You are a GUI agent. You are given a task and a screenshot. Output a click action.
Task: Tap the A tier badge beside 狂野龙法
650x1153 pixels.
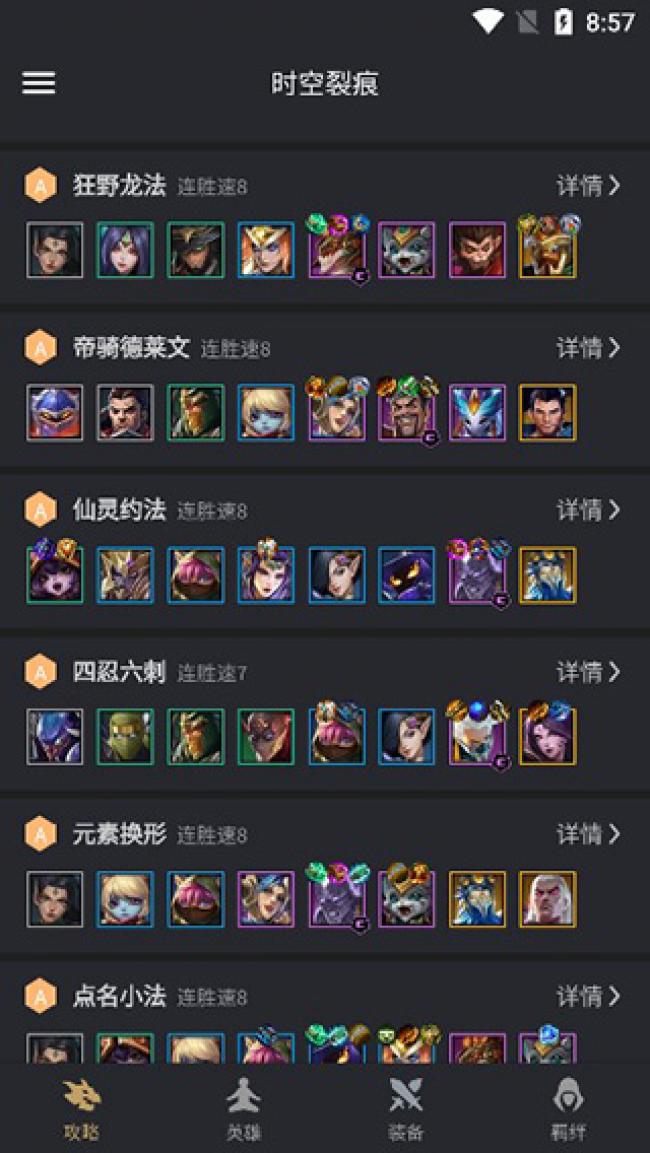coord(40,186)
